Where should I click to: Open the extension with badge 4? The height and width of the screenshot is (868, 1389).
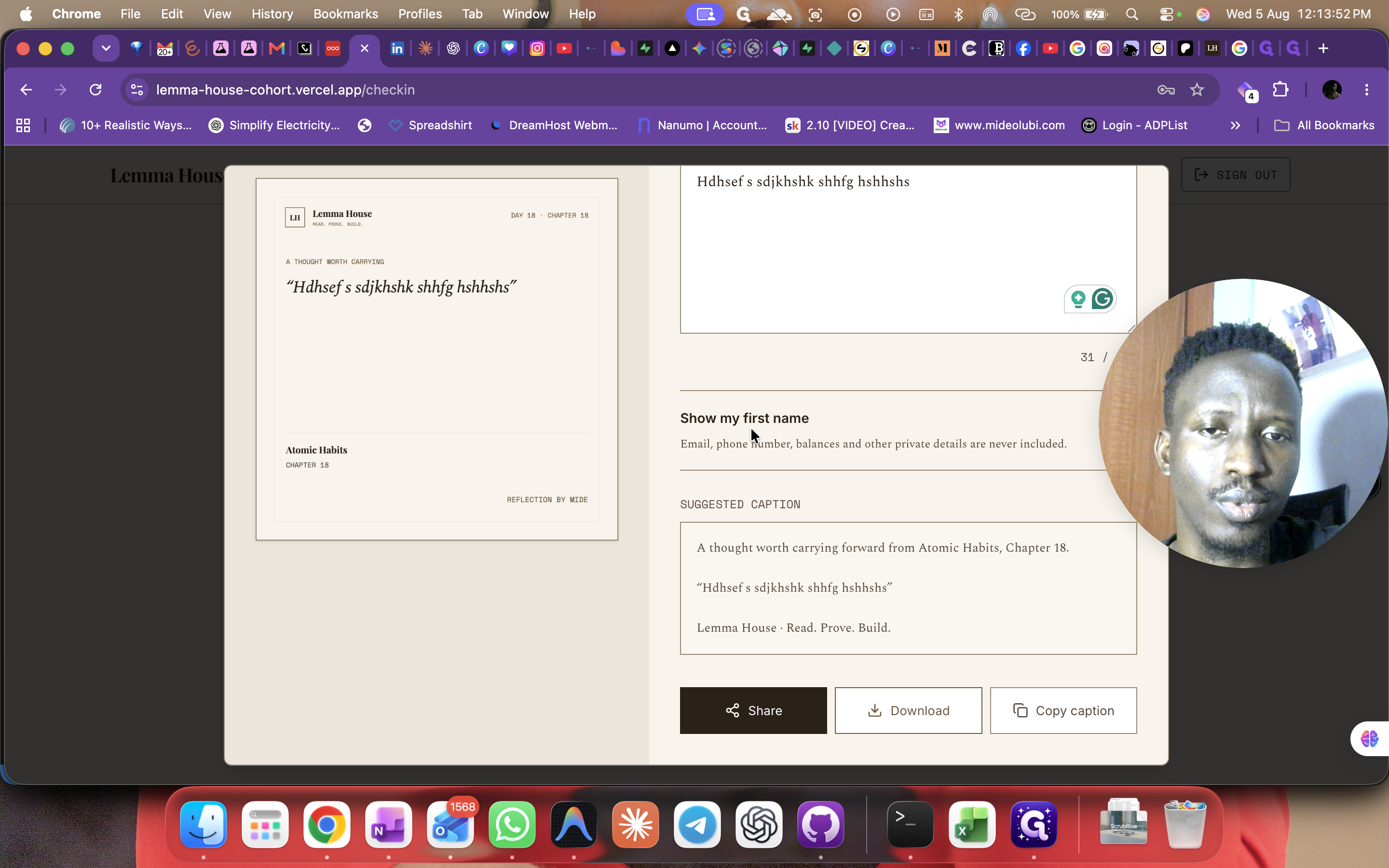point(1247,91)
